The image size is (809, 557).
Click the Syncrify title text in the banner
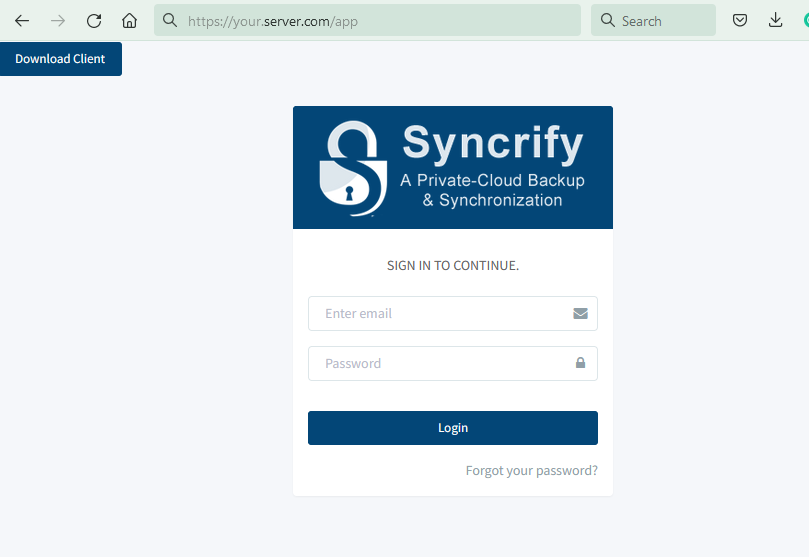(493, 144)
